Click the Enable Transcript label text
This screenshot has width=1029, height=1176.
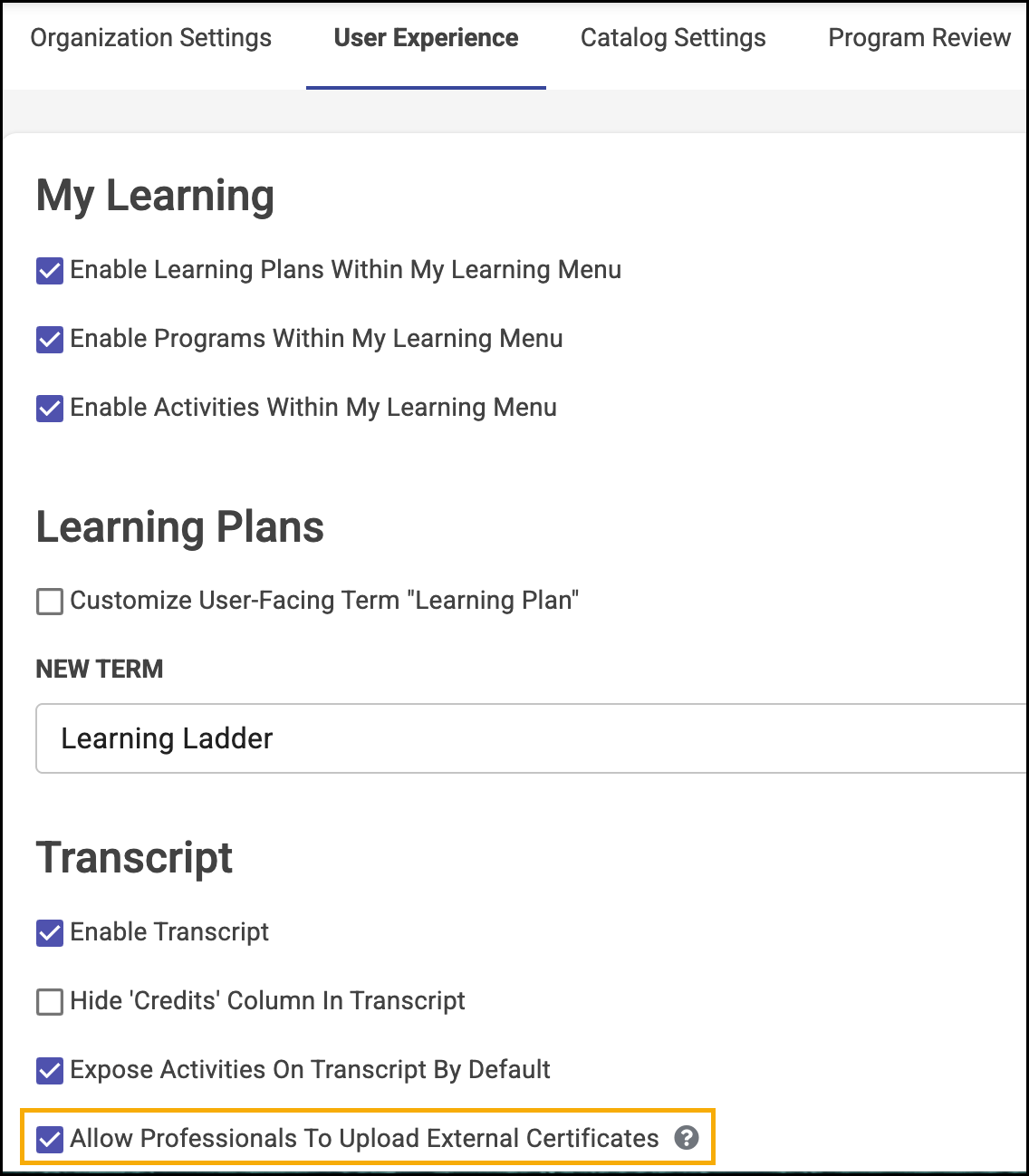coord(169,932)
